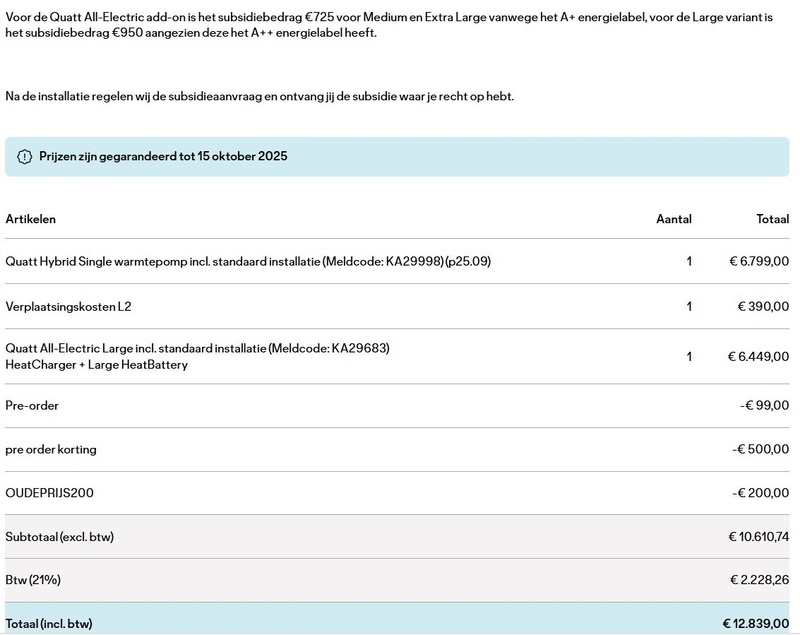This screenshot has width=800, height=635.
Task: Select the pre order korting line
Action: (x=51, y=450)
